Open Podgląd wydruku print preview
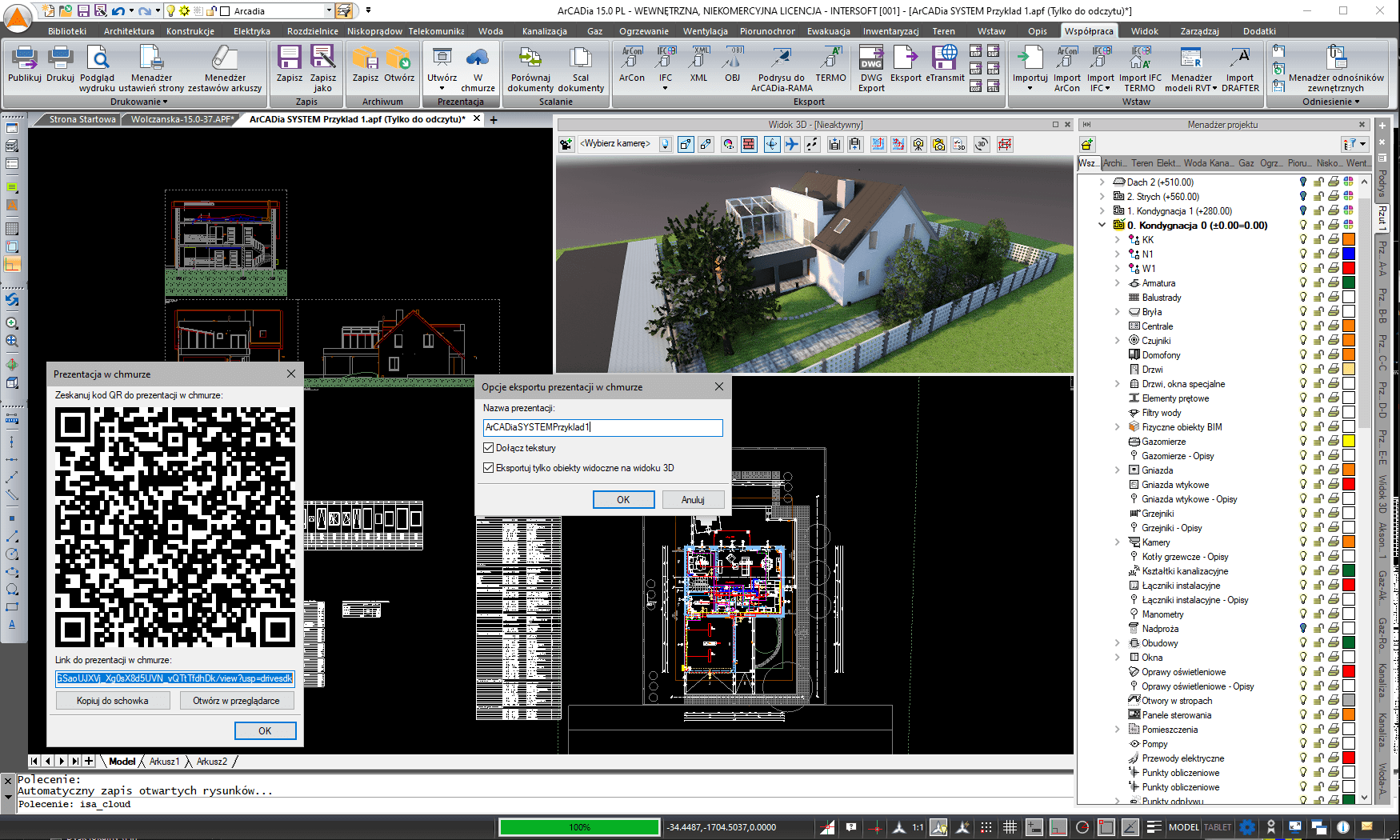 point(97,69)
